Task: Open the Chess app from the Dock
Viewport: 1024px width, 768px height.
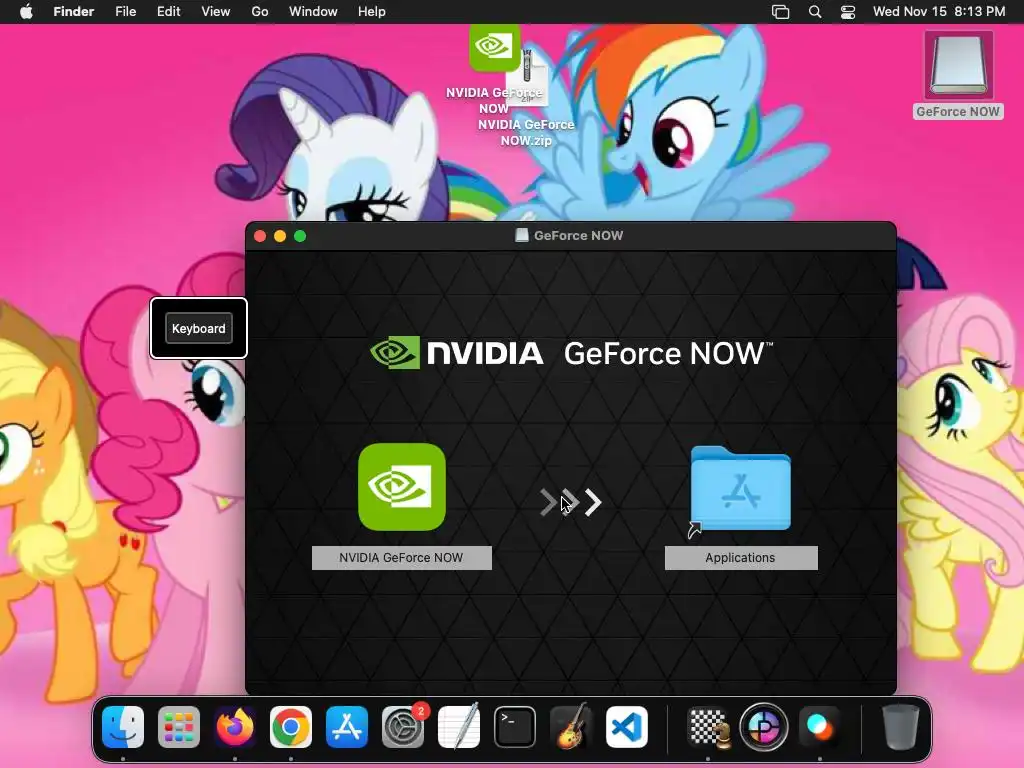Action: [x=709, y=727]
